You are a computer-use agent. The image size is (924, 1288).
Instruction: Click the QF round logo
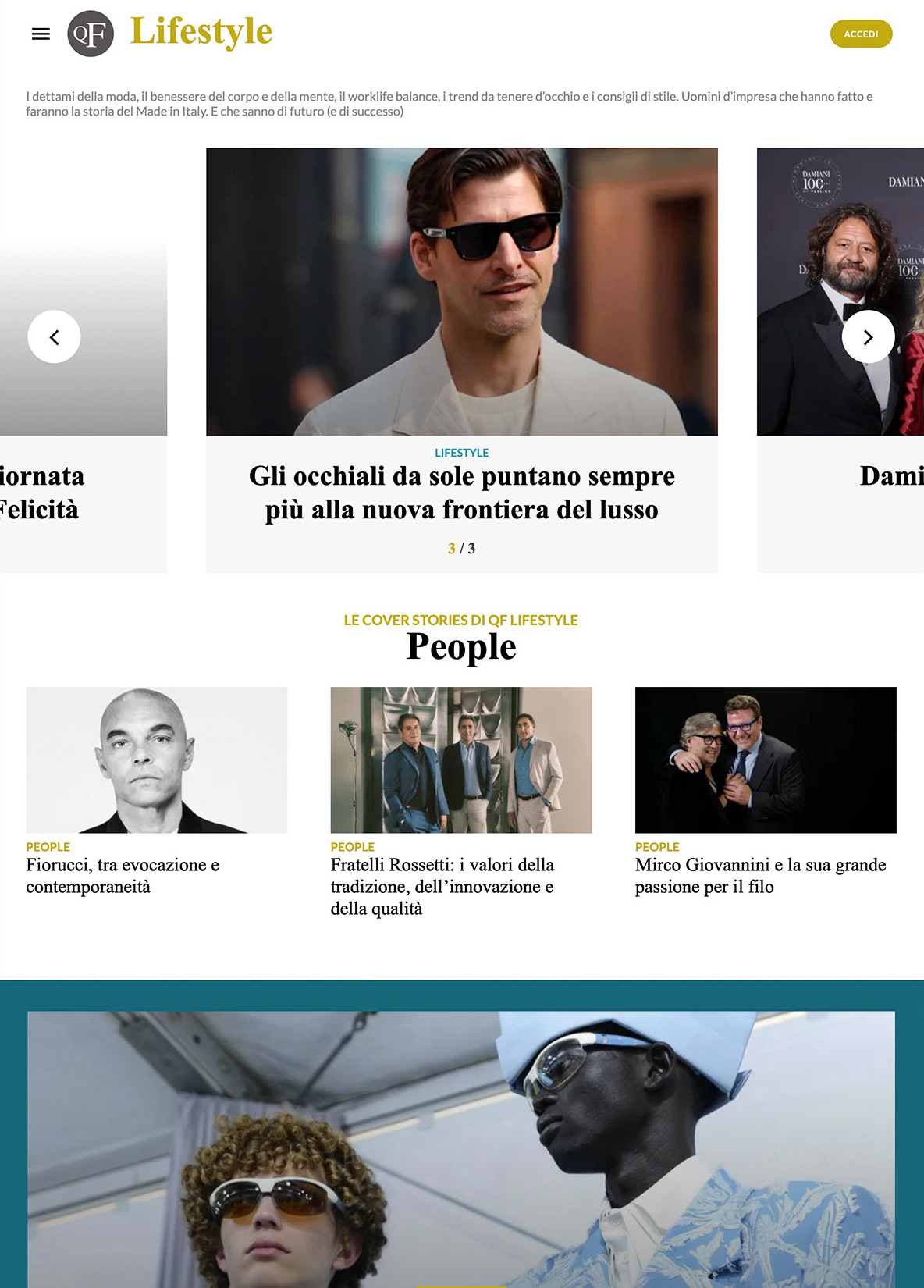pos(91,34)
